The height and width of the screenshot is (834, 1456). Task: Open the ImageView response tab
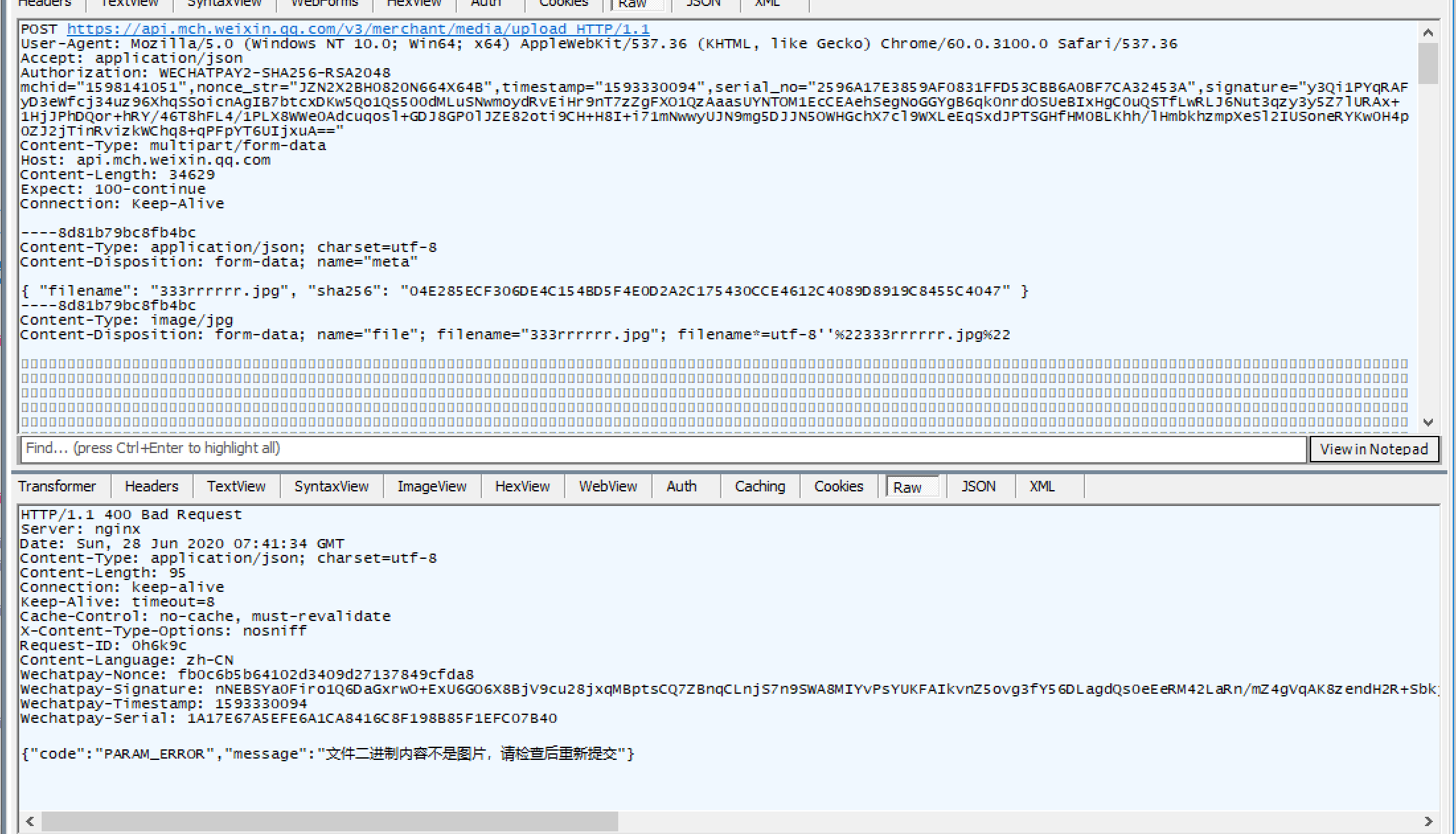pyautogui.click(x=432, y=486)
